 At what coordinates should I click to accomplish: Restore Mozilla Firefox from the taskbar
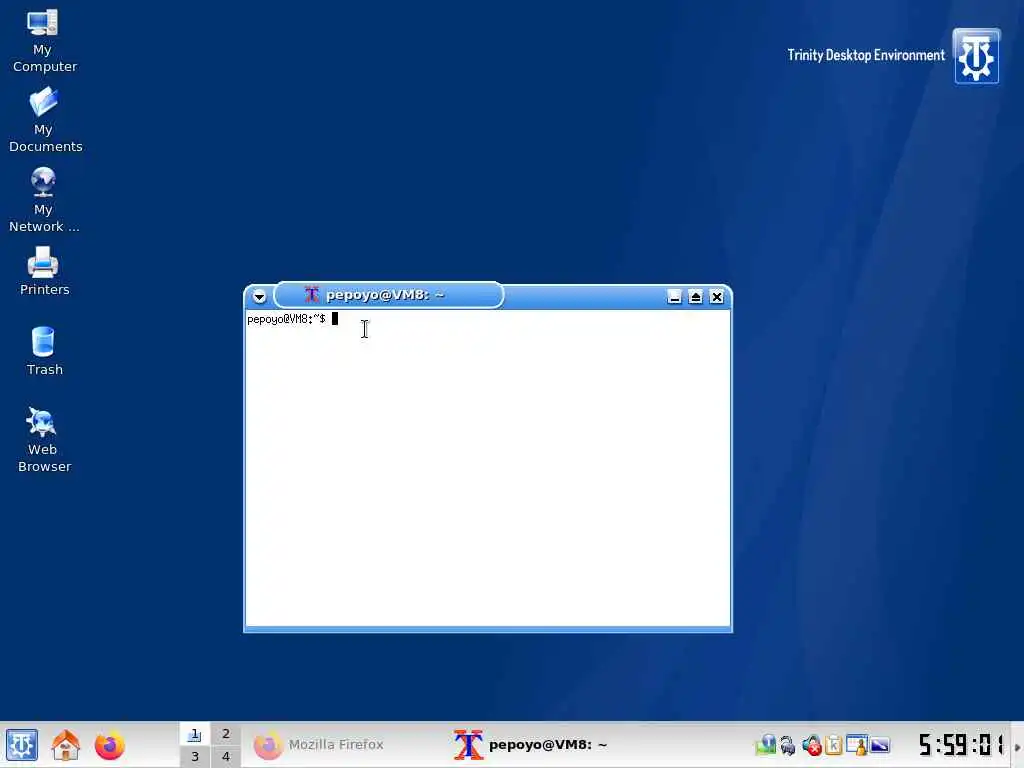345,745
